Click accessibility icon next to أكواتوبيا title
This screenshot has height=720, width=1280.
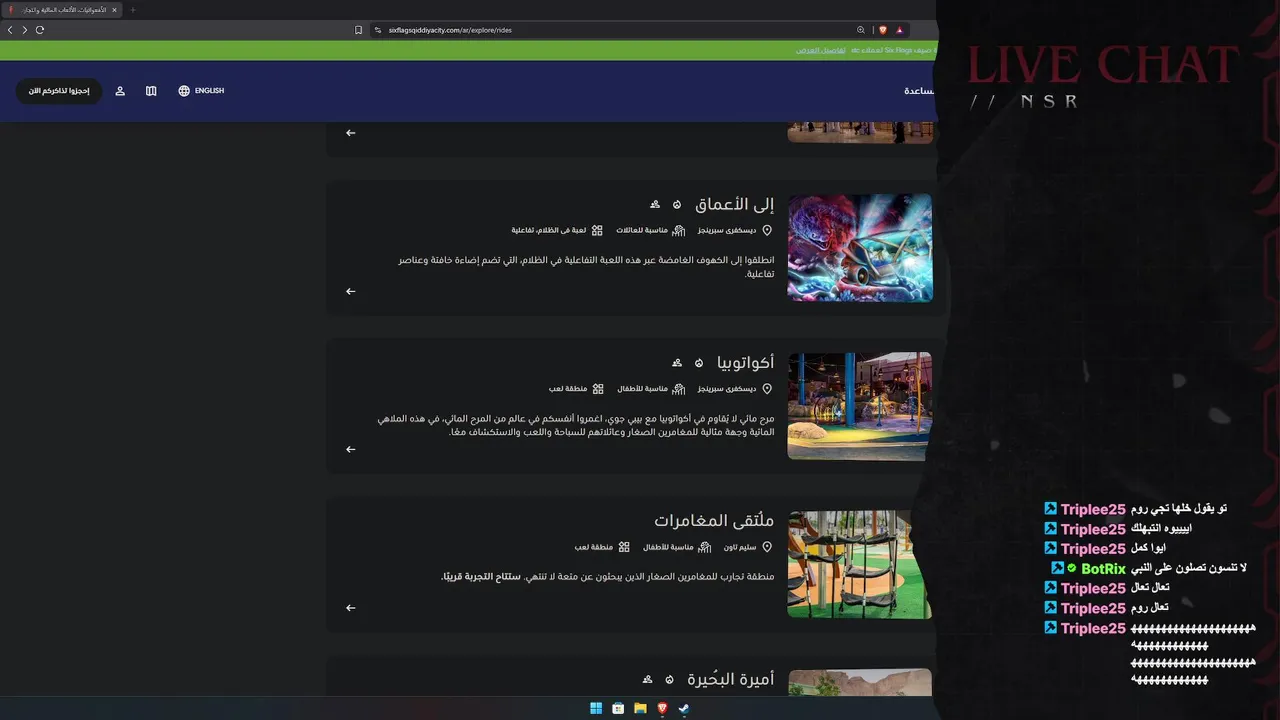coord(677,362)
